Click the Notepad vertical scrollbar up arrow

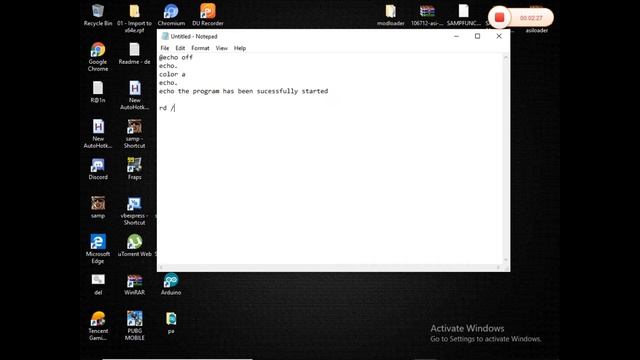click(506, 58)
